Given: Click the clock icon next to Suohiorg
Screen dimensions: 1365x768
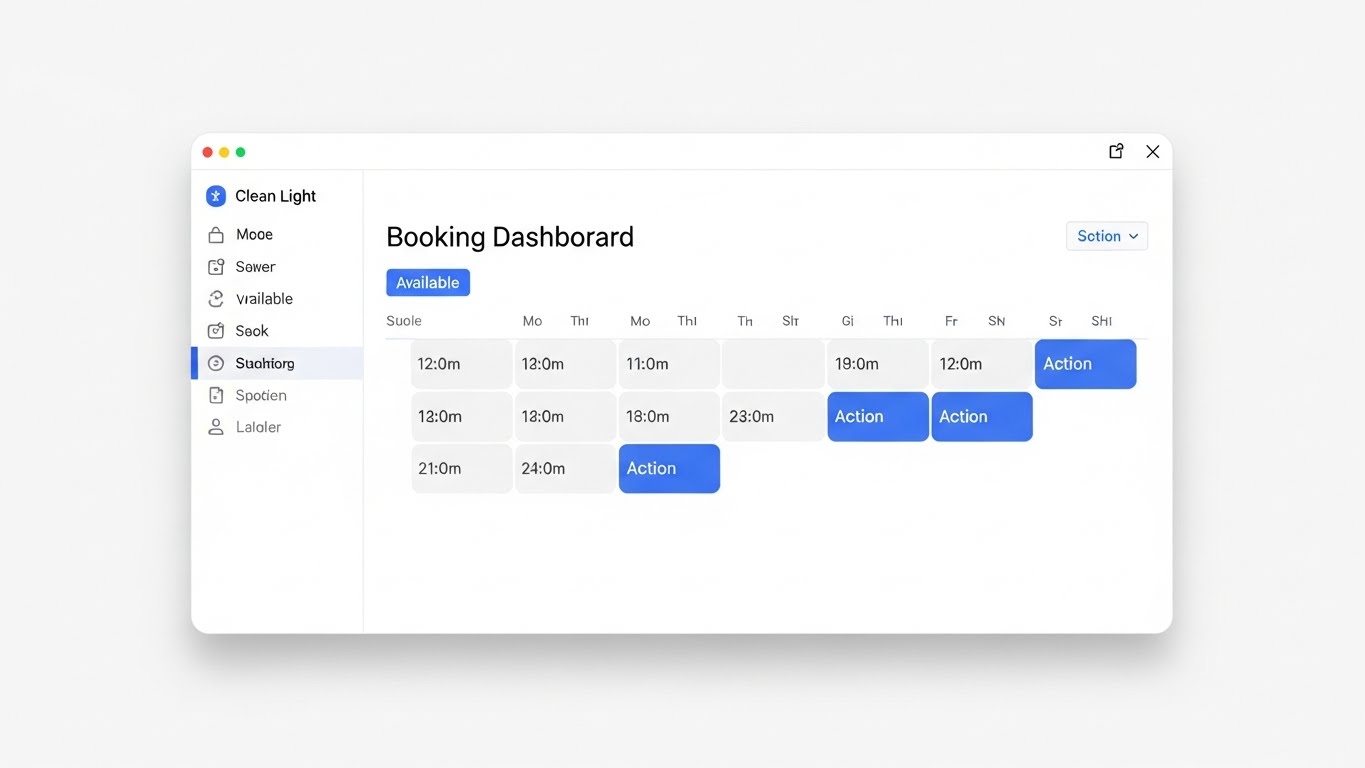Looking at the screenshot, I should 215,363.
